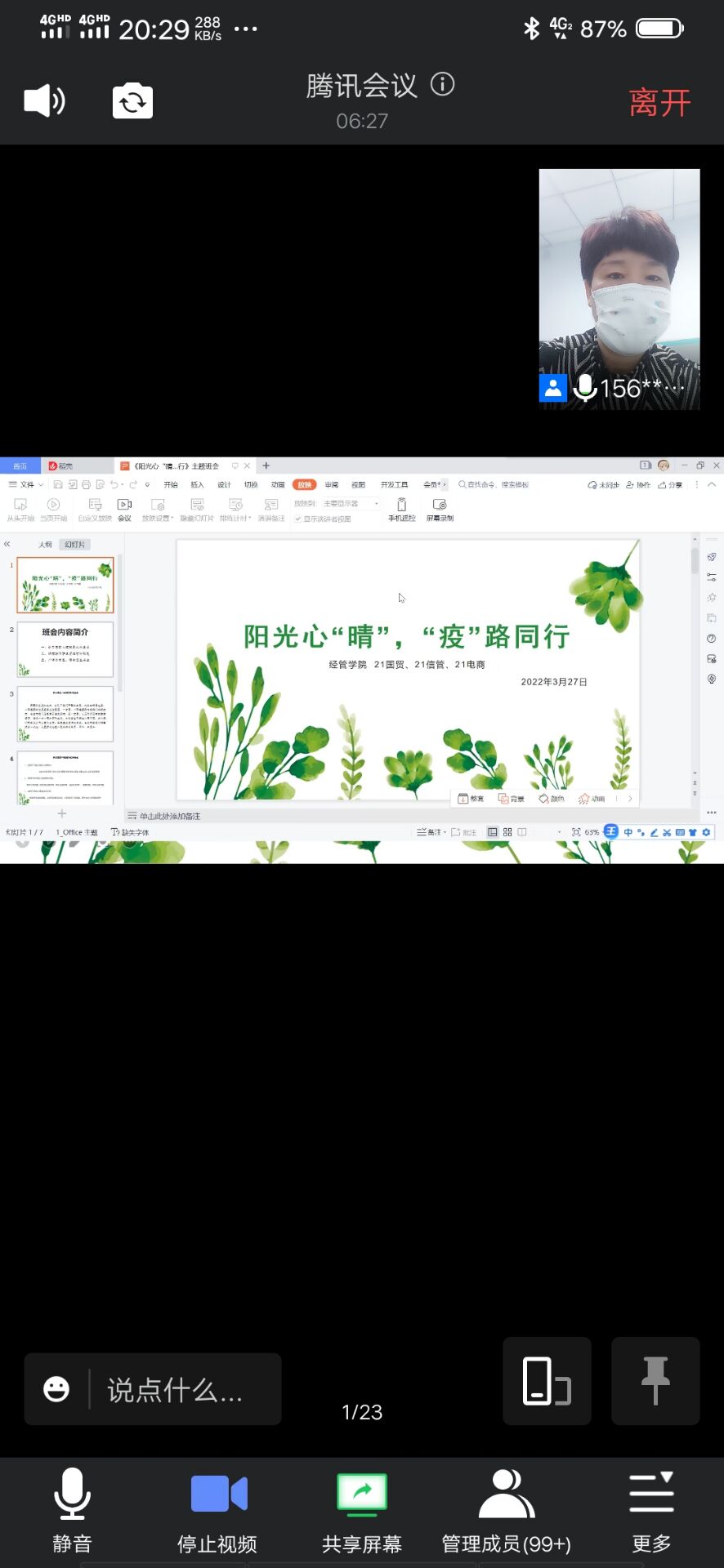Collapse ribbon with top-right chevron
Viewport: 724px width, 1568px height.
(x=712, y=484)
